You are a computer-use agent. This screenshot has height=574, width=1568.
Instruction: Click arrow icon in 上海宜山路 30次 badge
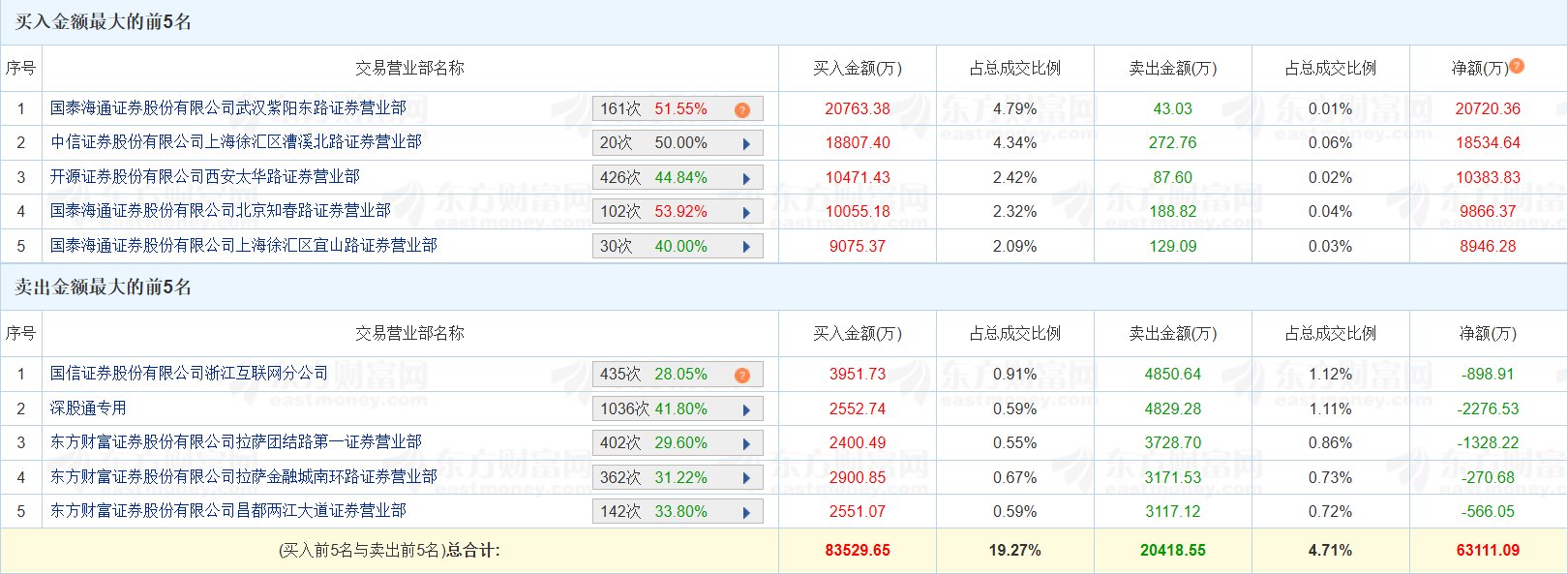coord(746,247)
